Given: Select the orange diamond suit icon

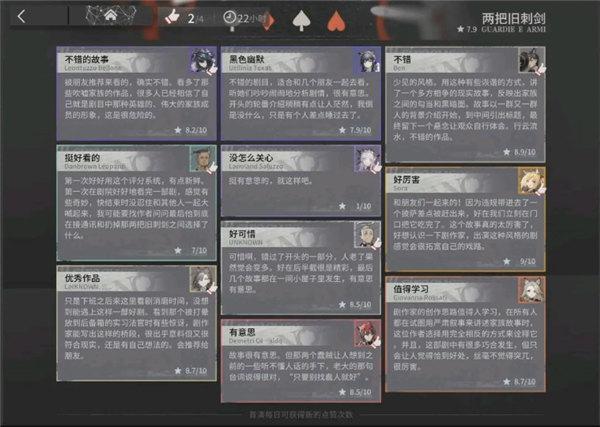Looking at the screenshot, I should pos(269,21).
